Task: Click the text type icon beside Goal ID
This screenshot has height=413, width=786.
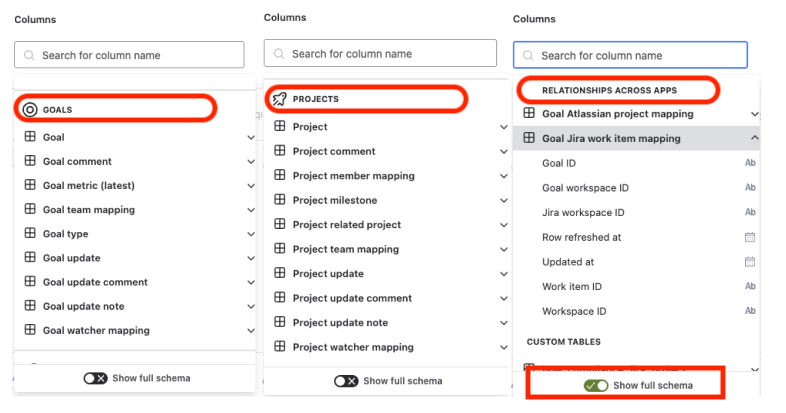Action: point(750,163)
